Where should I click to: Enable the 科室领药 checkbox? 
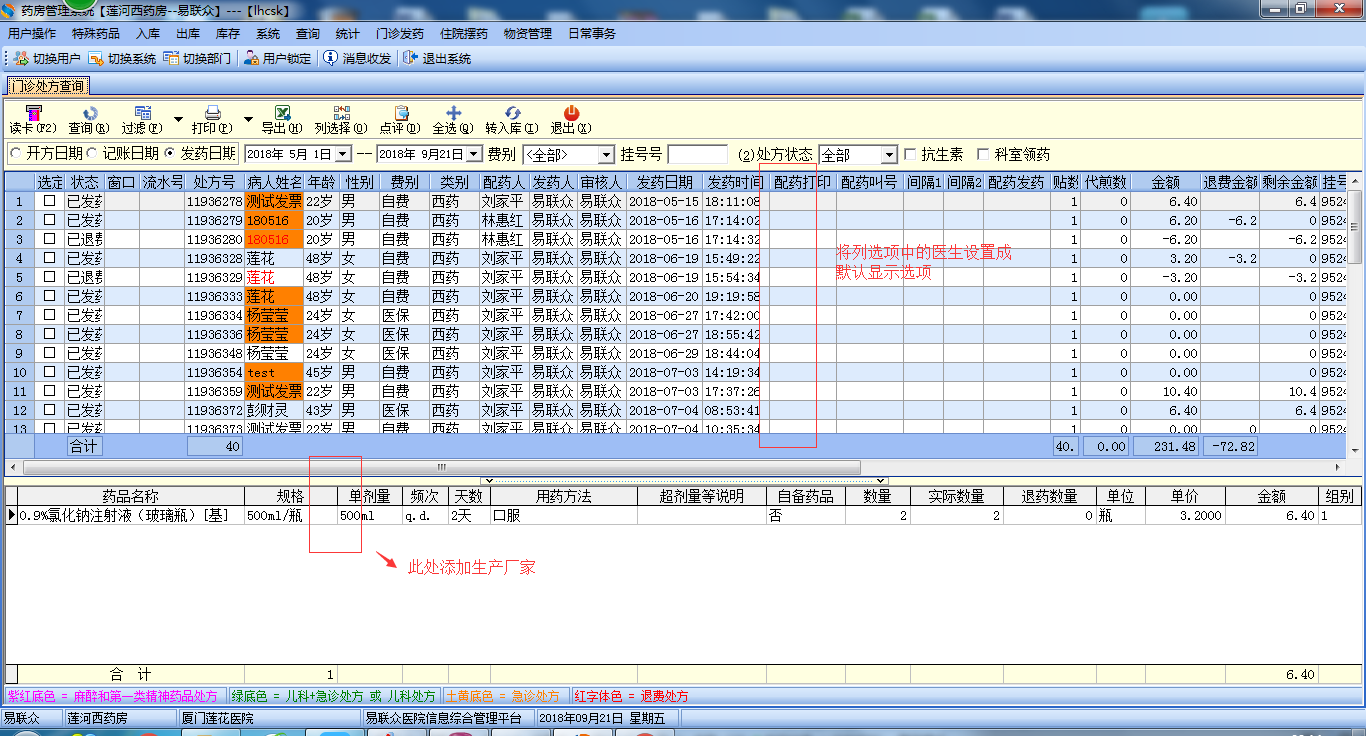pos(983,154)
